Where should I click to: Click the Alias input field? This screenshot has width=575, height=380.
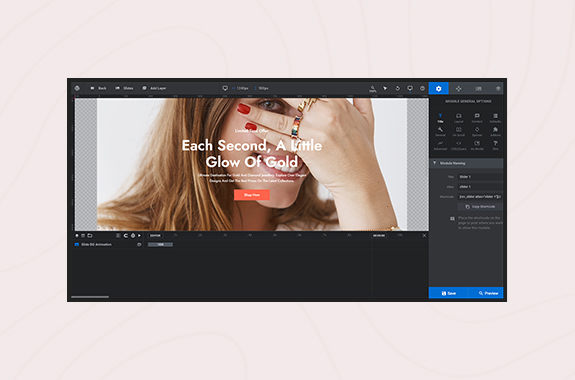pyautogui.click(x=480, y=187)
